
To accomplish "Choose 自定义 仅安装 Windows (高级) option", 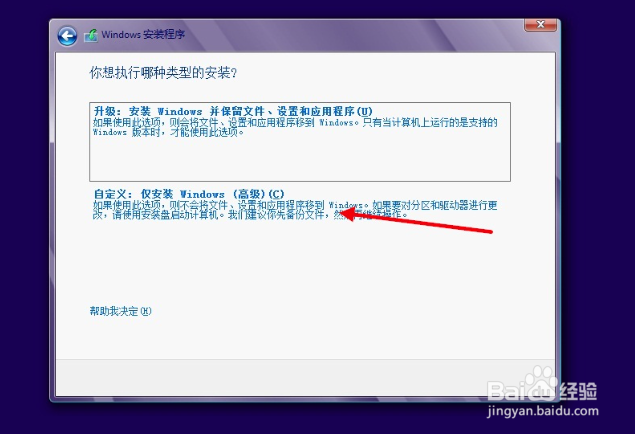I will pyautogui.click(x=295, y=204).
